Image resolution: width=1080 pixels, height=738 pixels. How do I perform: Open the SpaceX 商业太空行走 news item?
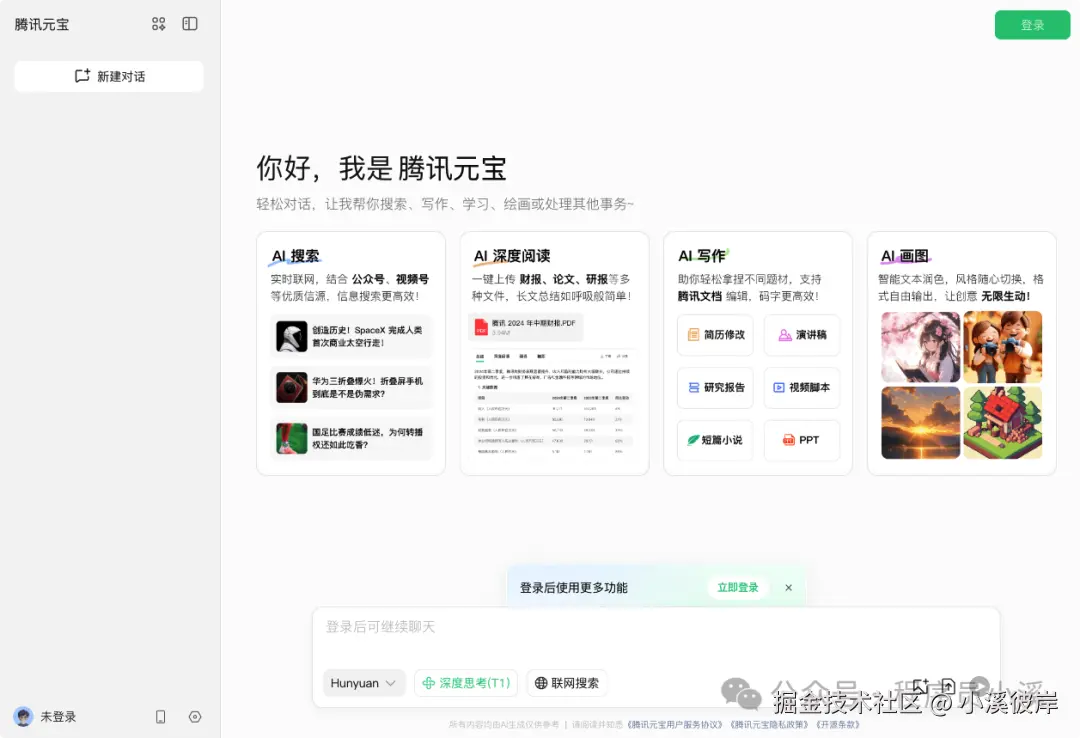pyautogui.click(x=351, y=336)
